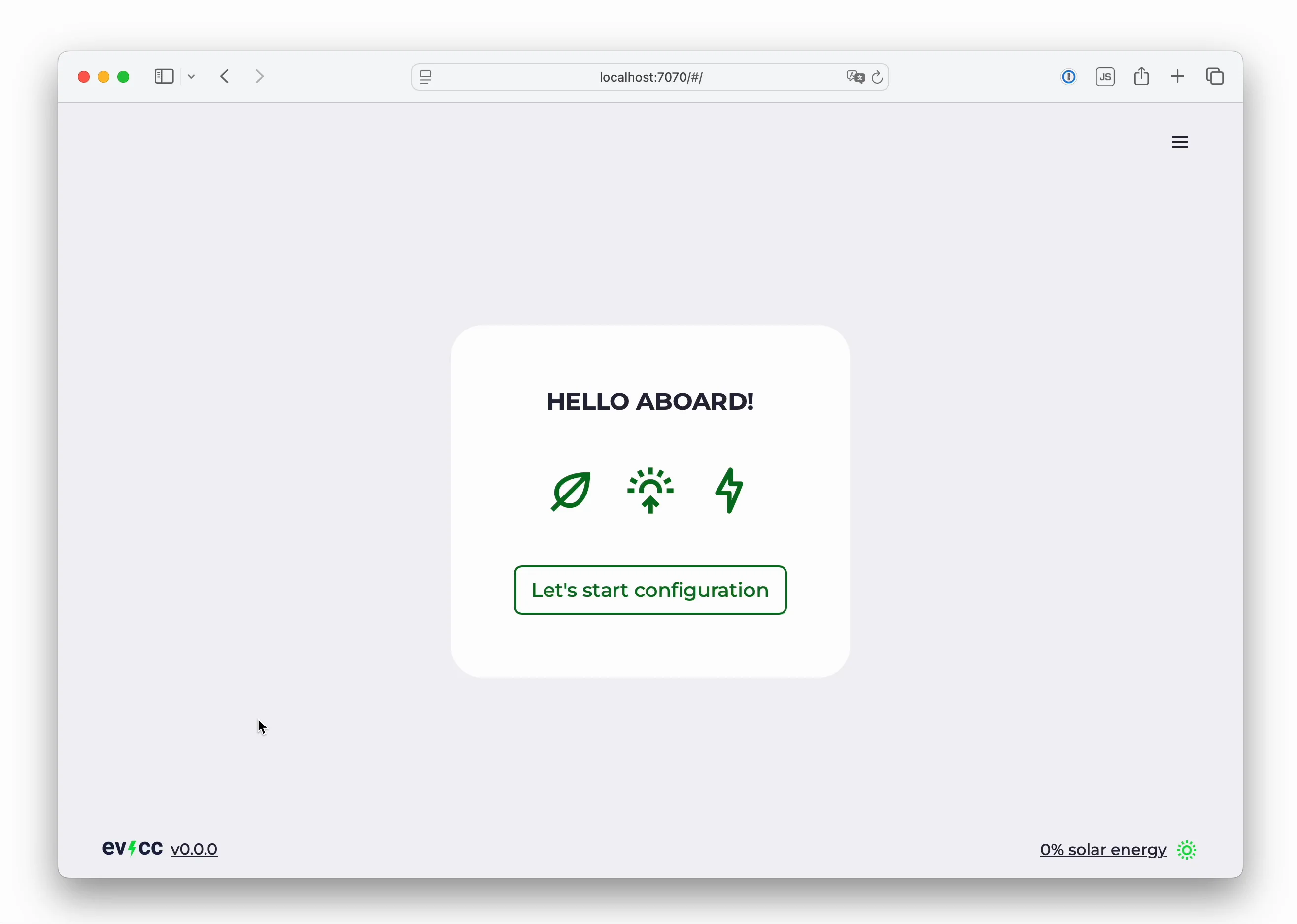Click the lightning bolt icon on card
The width and height of the screenshot is (1297, 924).
pyautogui.click(x=729, y=491)
